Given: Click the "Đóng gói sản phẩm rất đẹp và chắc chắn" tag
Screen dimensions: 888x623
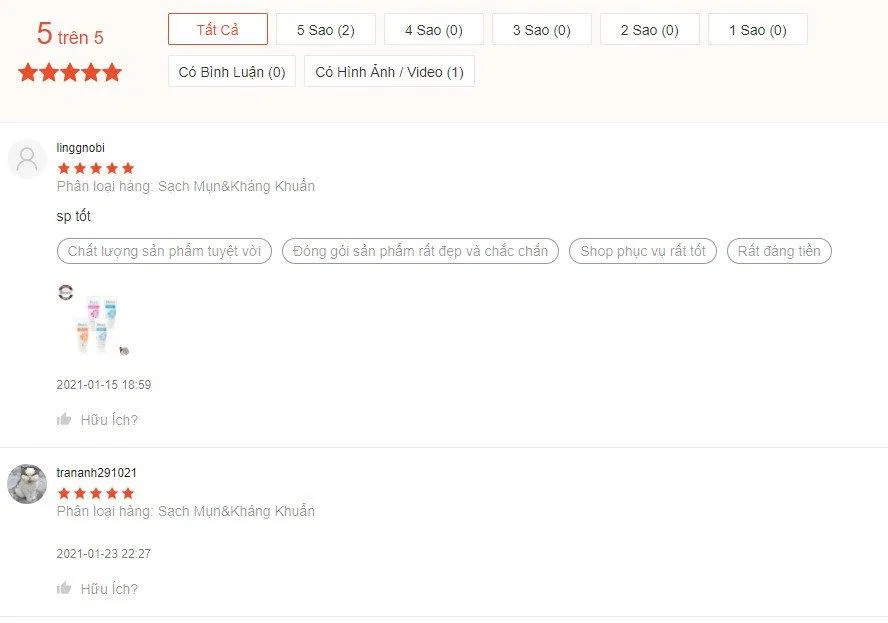Looking at the screenshot, I should pyautogui.click(x=419, y=251).
